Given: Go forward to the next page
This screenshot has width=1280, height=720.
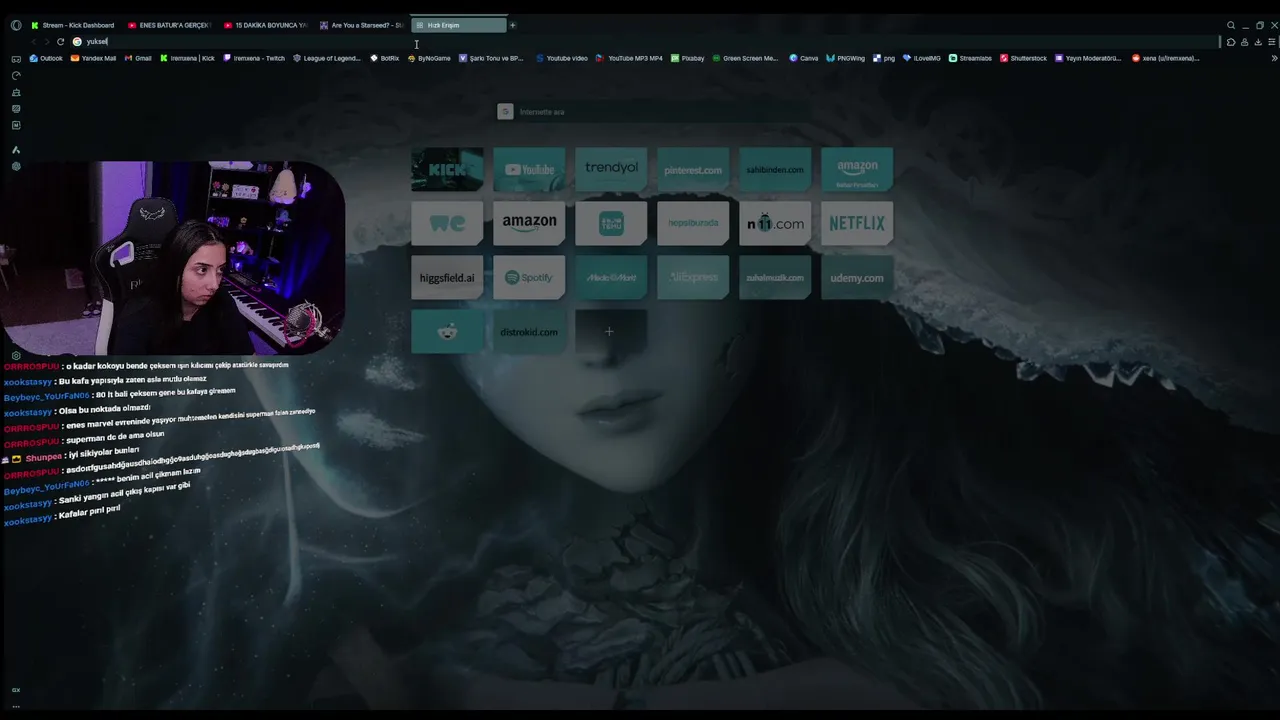Looking at the screenshot, I should tap(46, 42).
